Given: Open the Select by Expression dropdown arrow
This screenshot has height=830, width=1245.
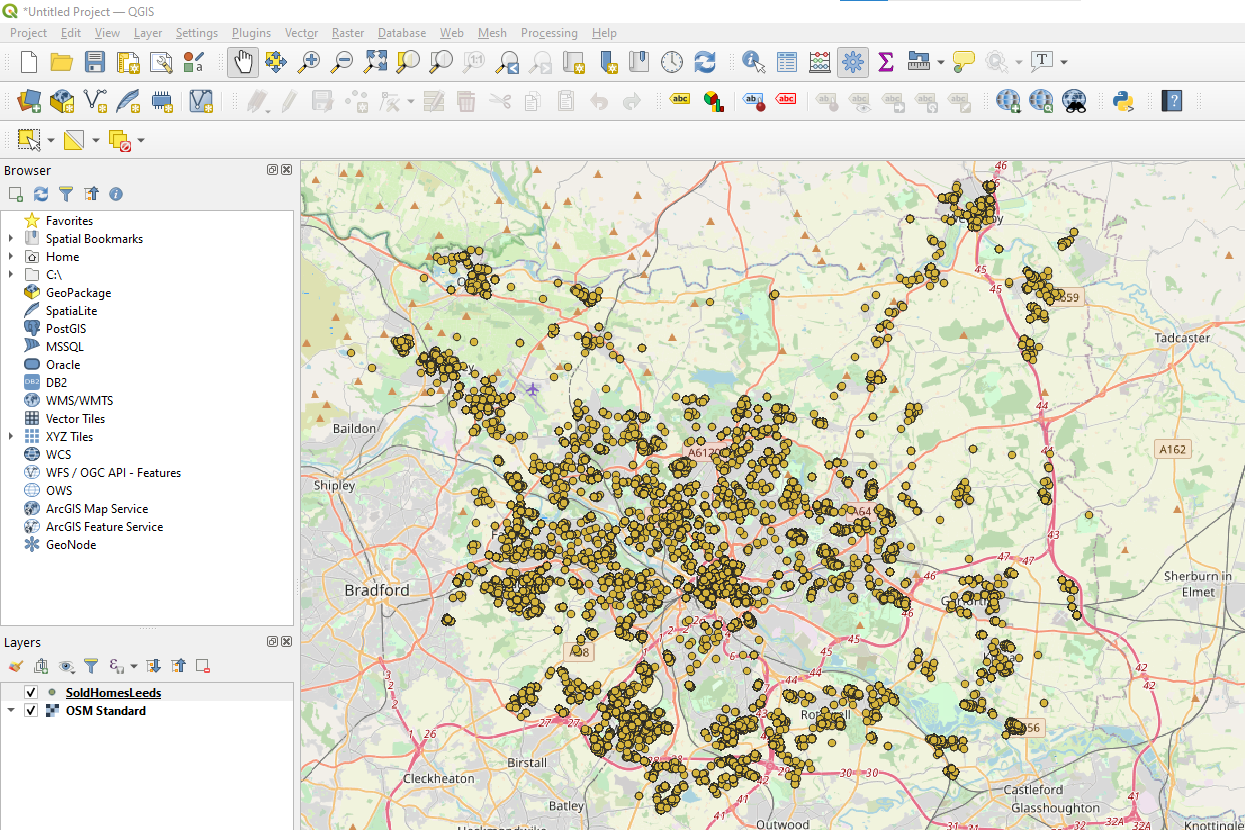Looking at the screenshot, I should pos(96,140).
